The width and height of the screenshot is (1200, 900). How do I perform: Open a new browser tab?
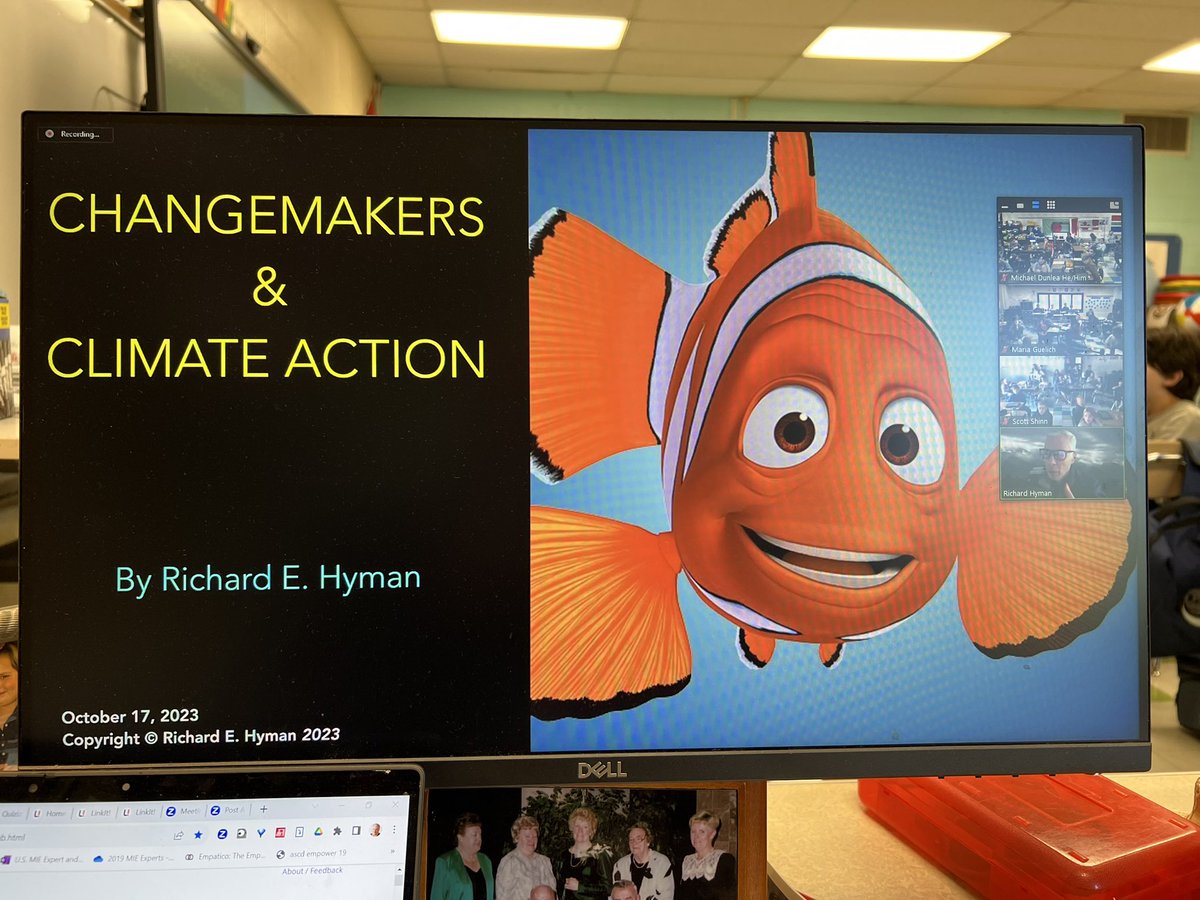[263, 809]
